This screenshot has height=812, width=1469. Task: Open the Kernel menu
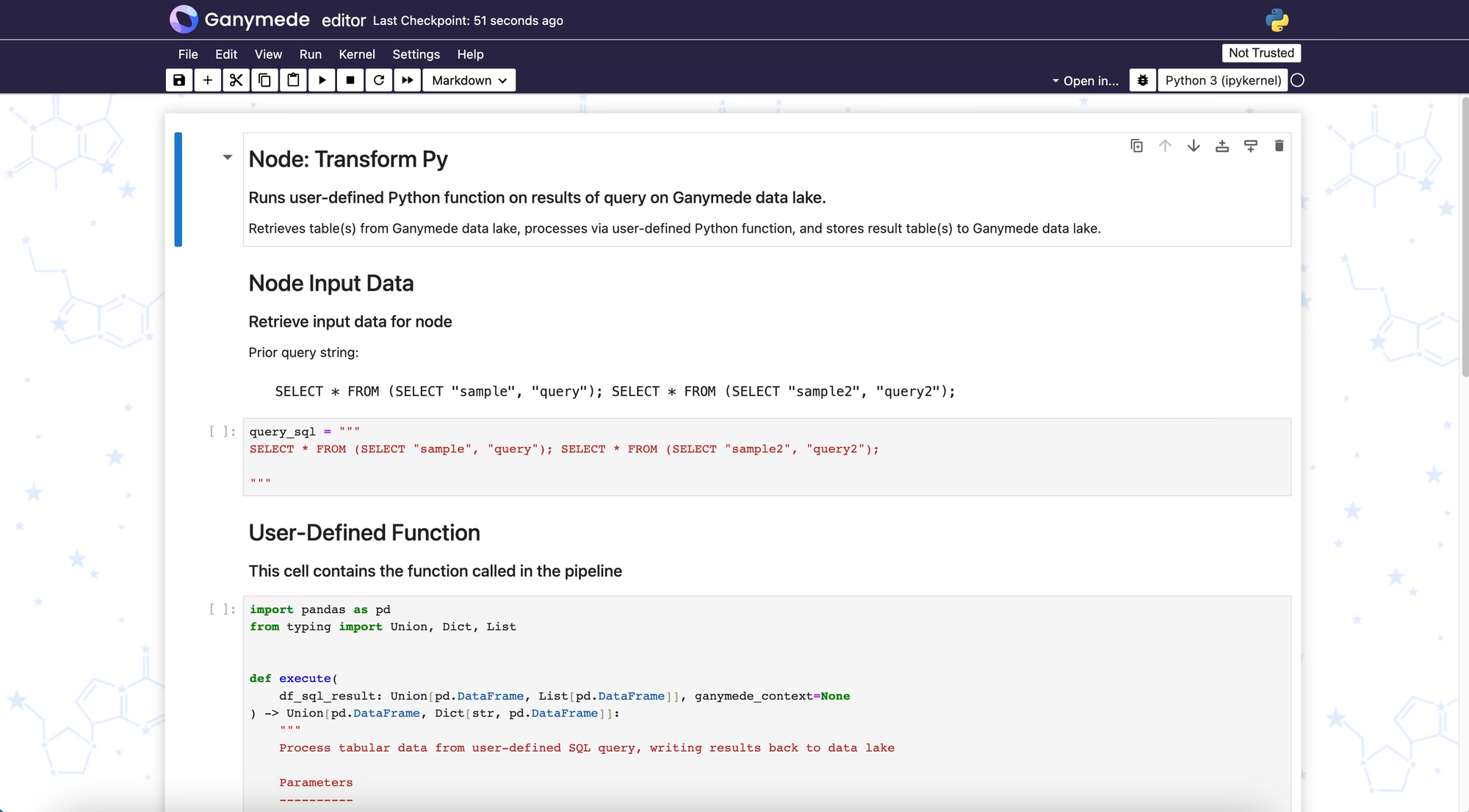pos(356,54)
